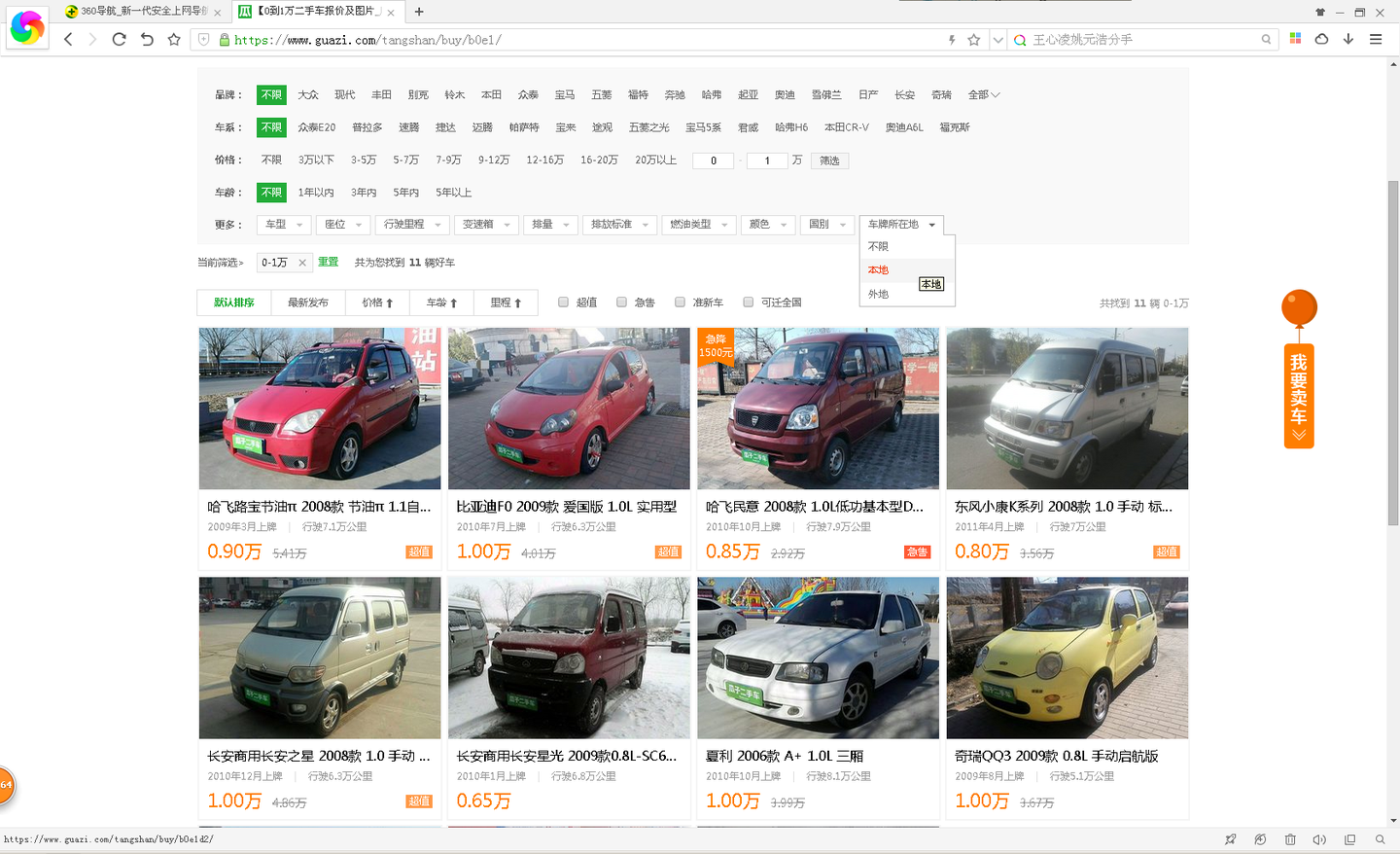Screen dimensions: 1400x854
Task: Click the shield security icon in address bar
Action: point(203,40)
